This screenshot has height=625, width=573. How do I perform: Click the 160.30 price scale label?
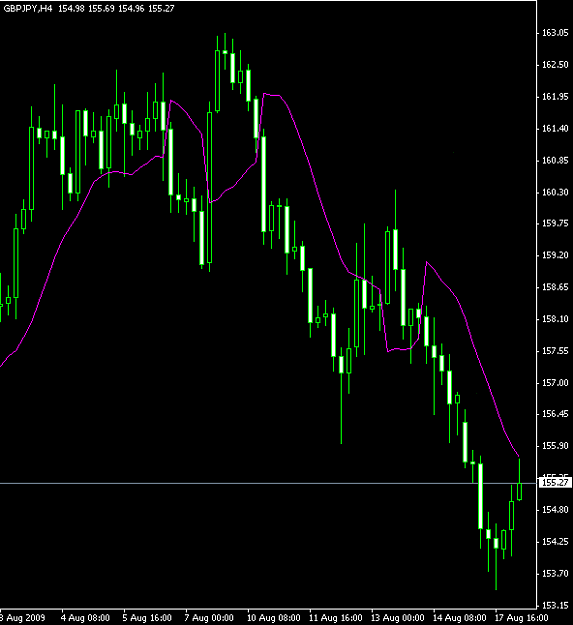pos(555,193)
